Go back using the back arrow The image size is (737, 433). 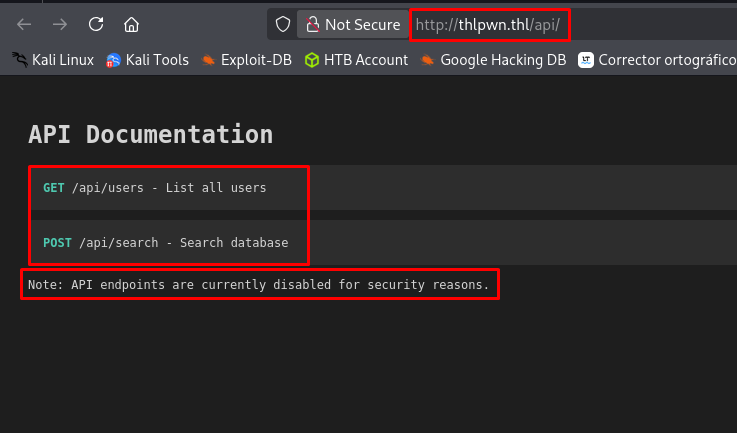[24, 24]
